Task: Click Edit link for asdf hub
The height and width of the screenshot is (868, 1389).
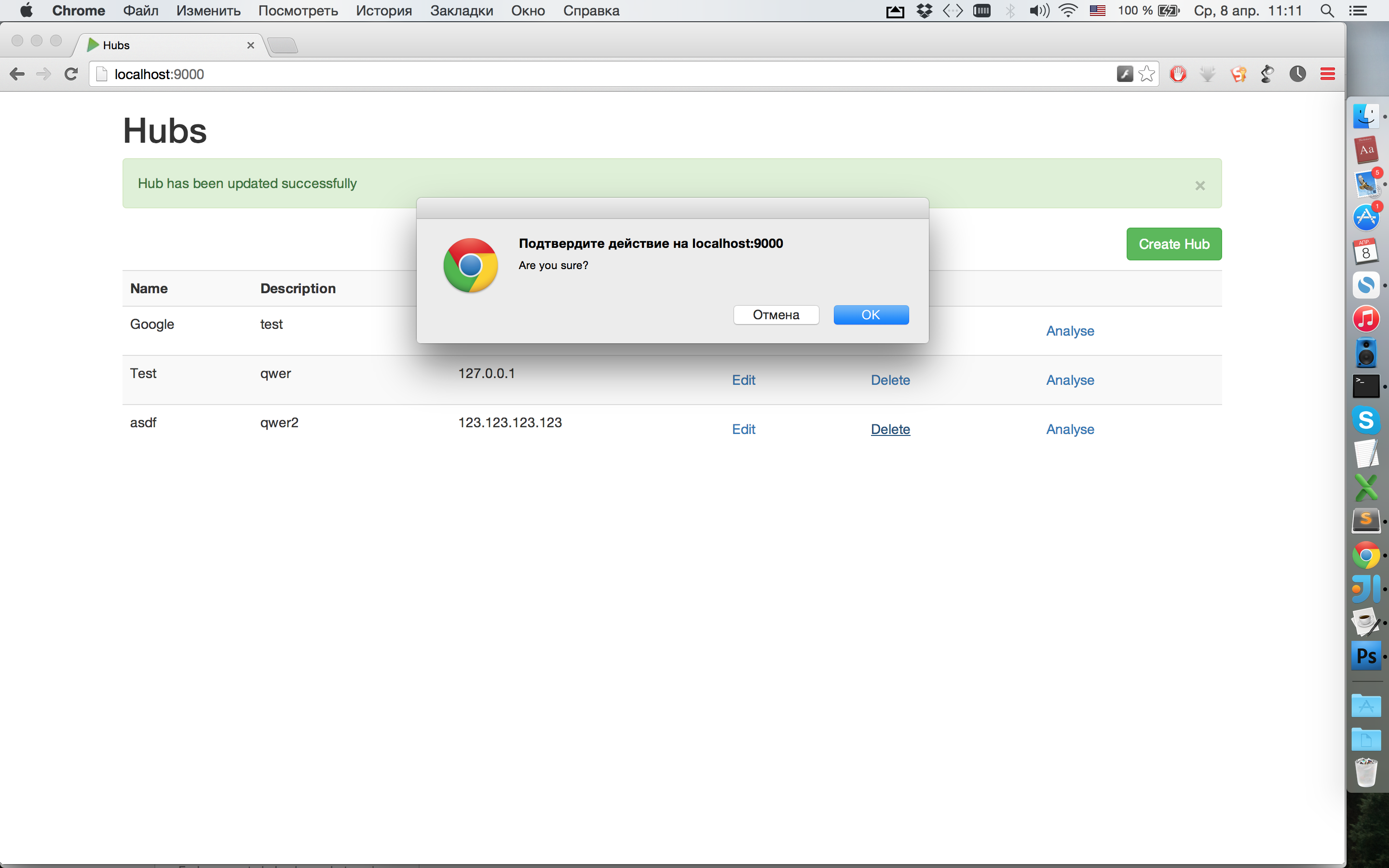Action: (x=743, y=429)
